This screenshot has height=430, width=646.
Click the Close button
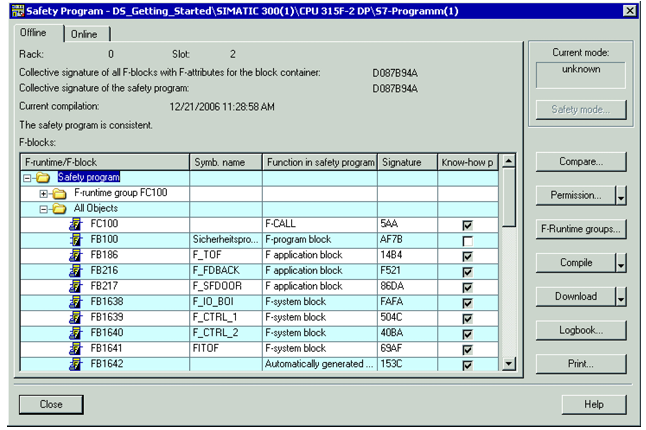51,404
